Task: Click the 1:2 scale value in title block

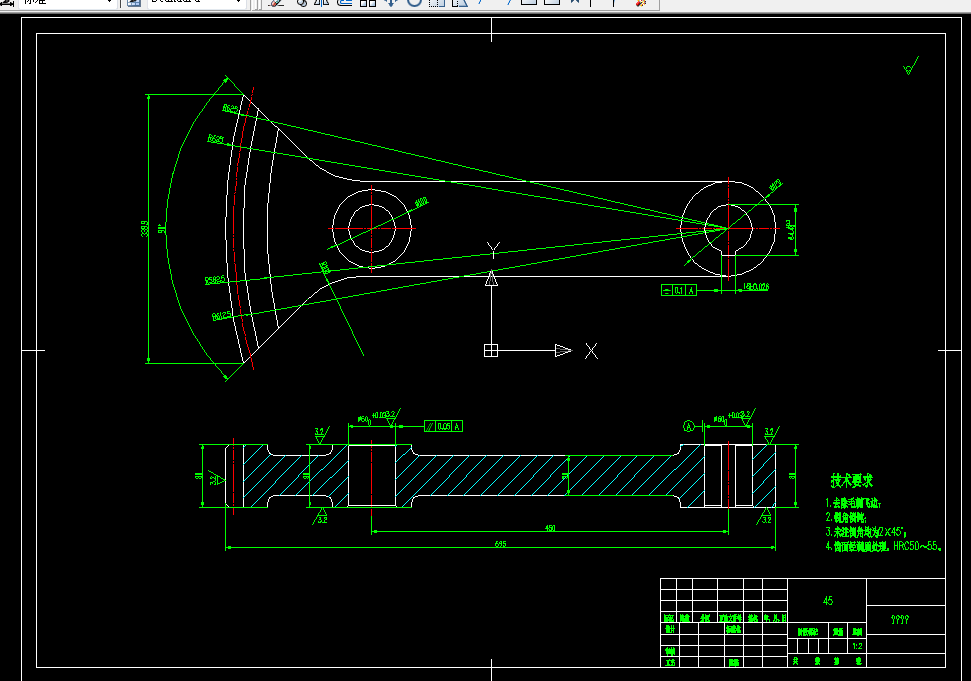Action: coord(857,646)
